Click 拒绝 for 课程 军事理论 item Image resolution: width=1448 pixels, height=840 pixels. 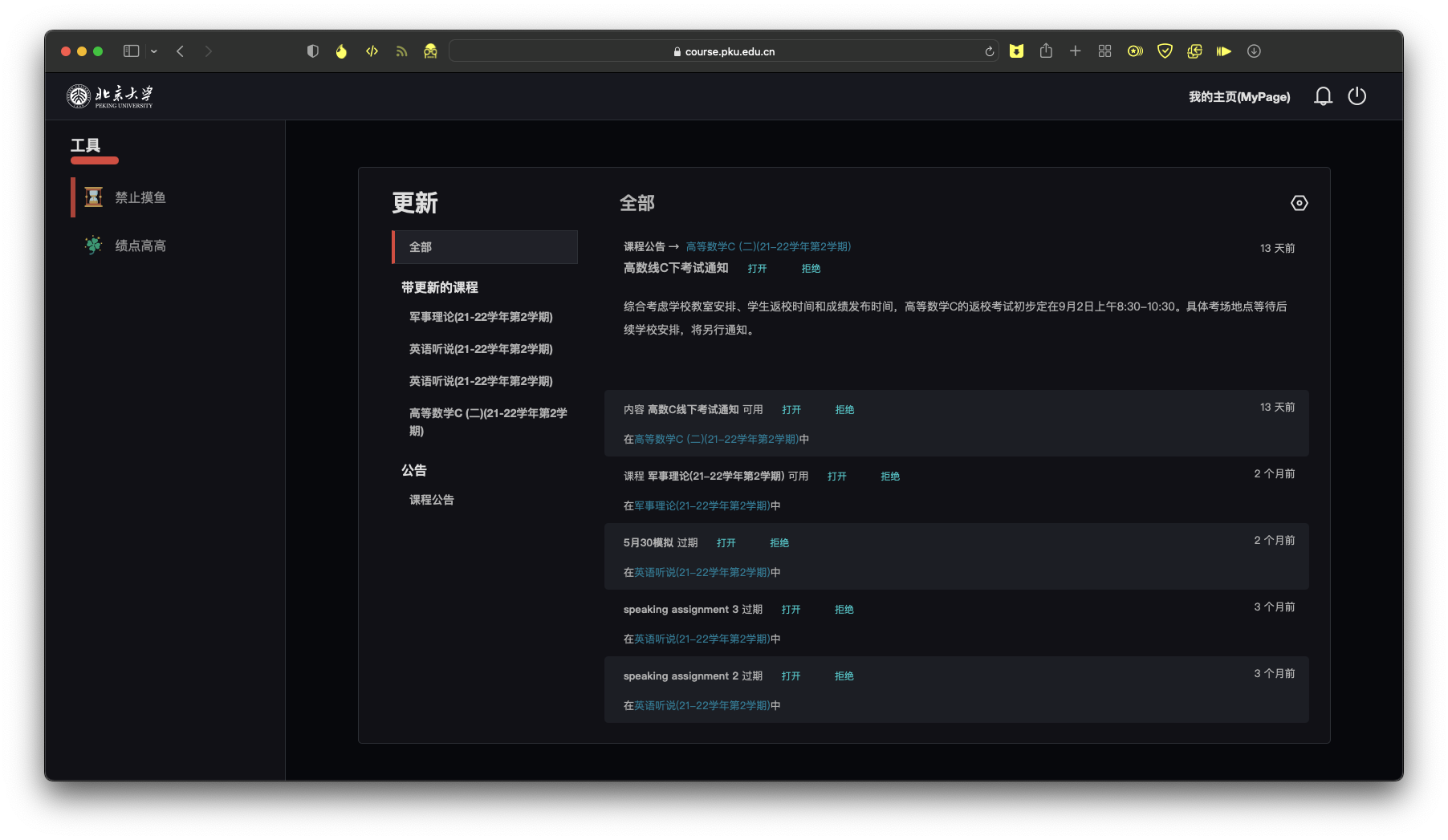[890, 477]
